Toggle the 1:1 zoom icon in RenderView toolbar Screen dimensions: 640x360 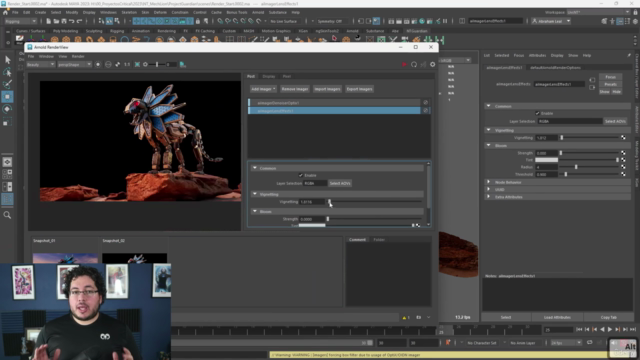127,64
